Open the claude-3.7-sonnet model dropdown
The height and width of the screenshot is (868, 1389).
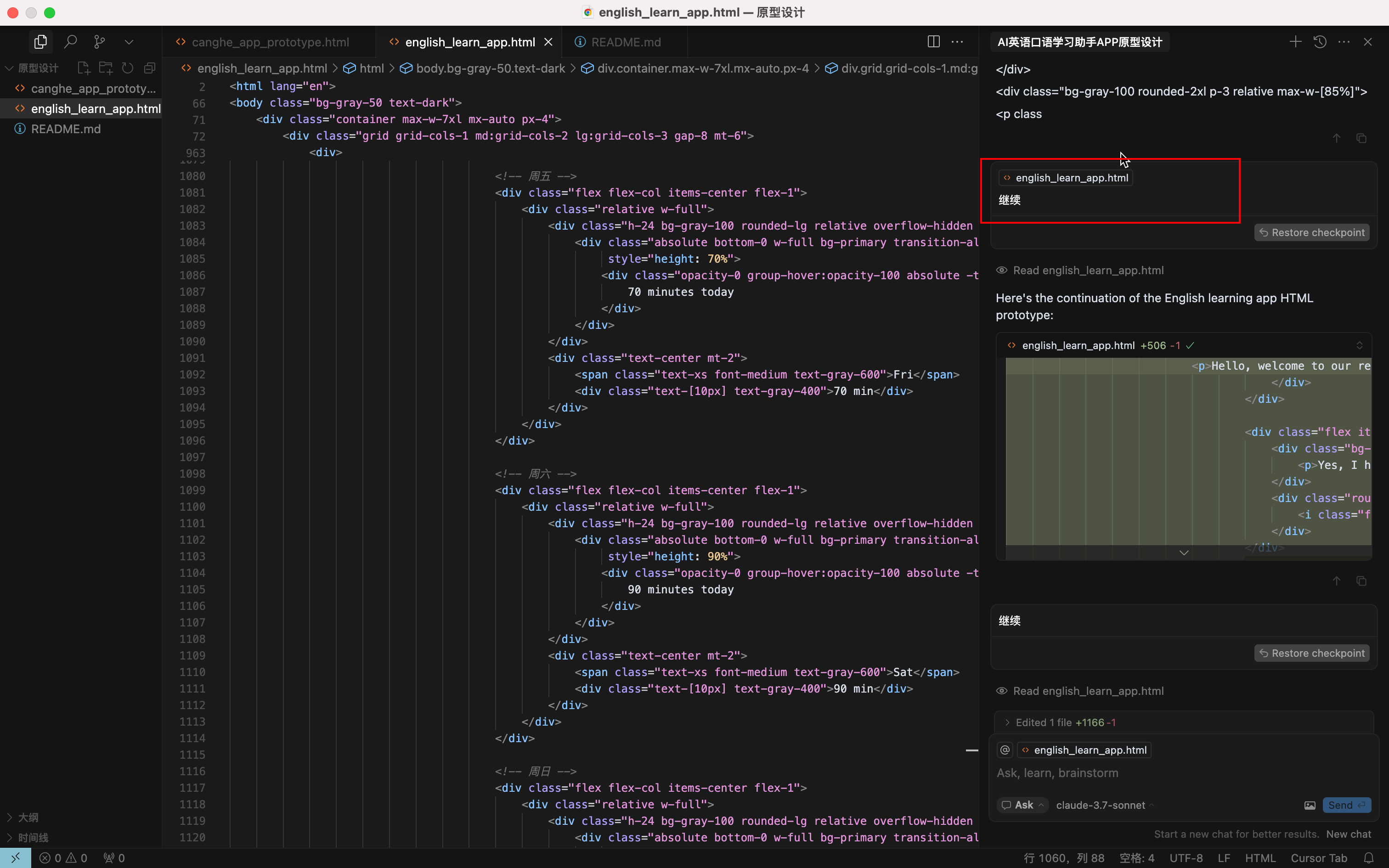(1104, 805)
